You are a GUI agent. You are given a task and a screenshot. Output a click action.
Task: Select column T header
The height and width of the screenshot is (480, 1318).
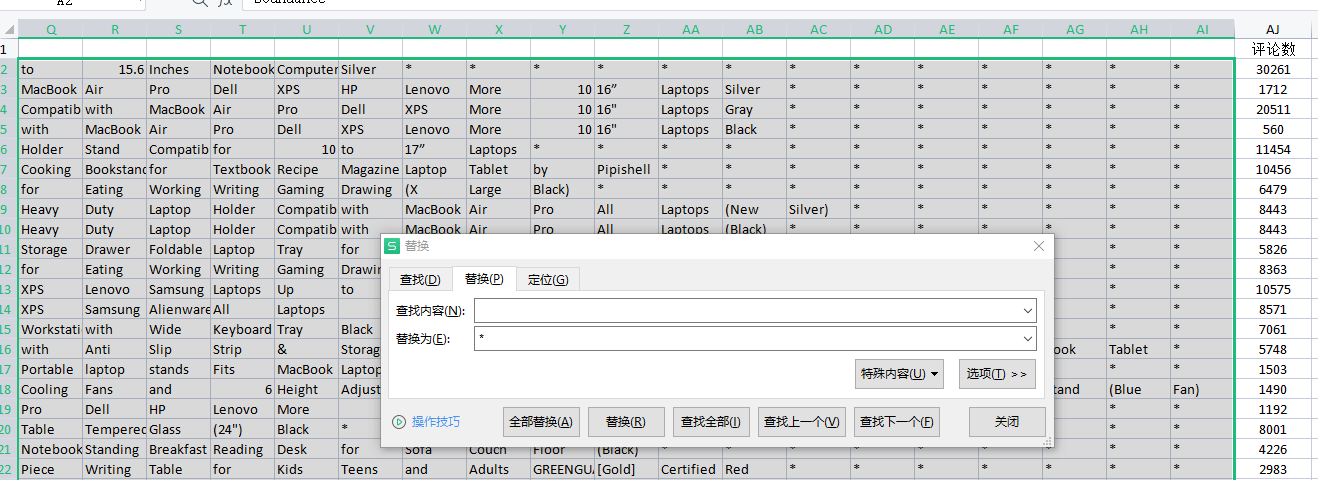(x=243, y=30)
